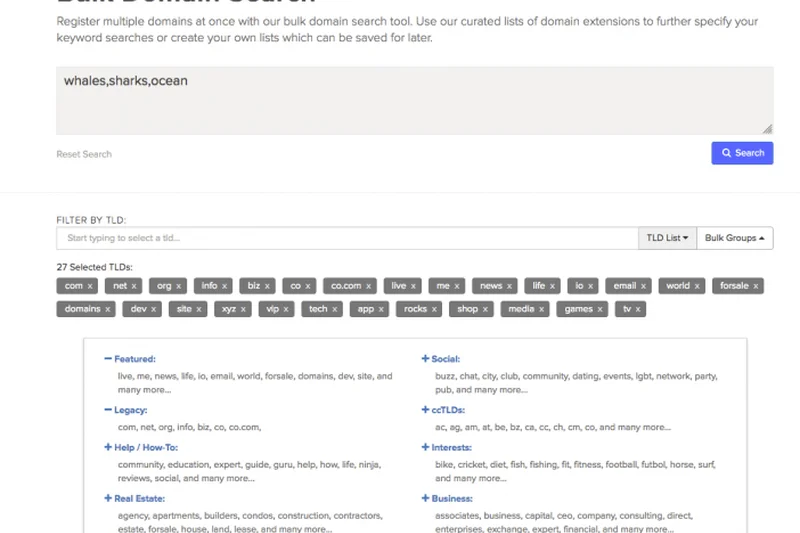Screen dimensions: 800x533
Task: Remove the vip TLD tag
Action: tap(286, 310)
